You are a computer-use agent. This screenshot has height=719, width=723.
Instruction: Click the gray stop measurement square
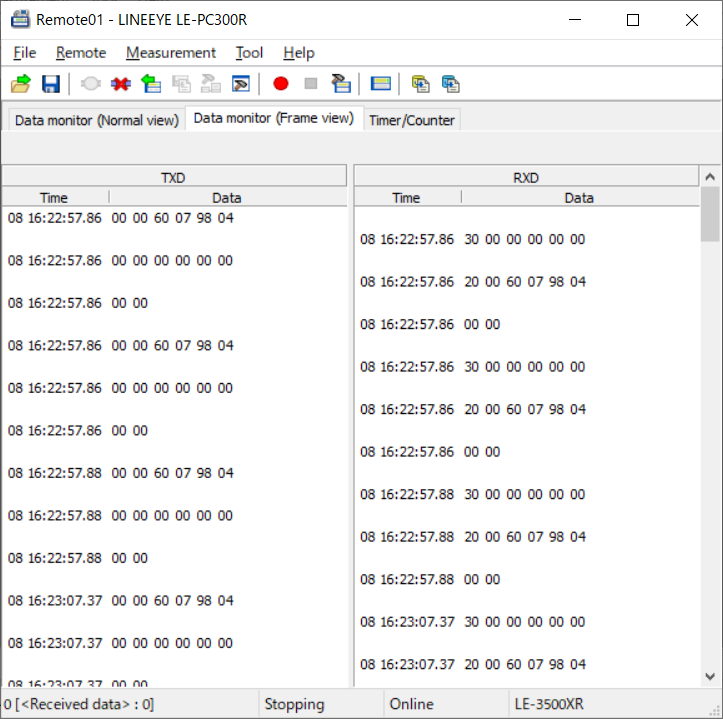click(311, 84)
